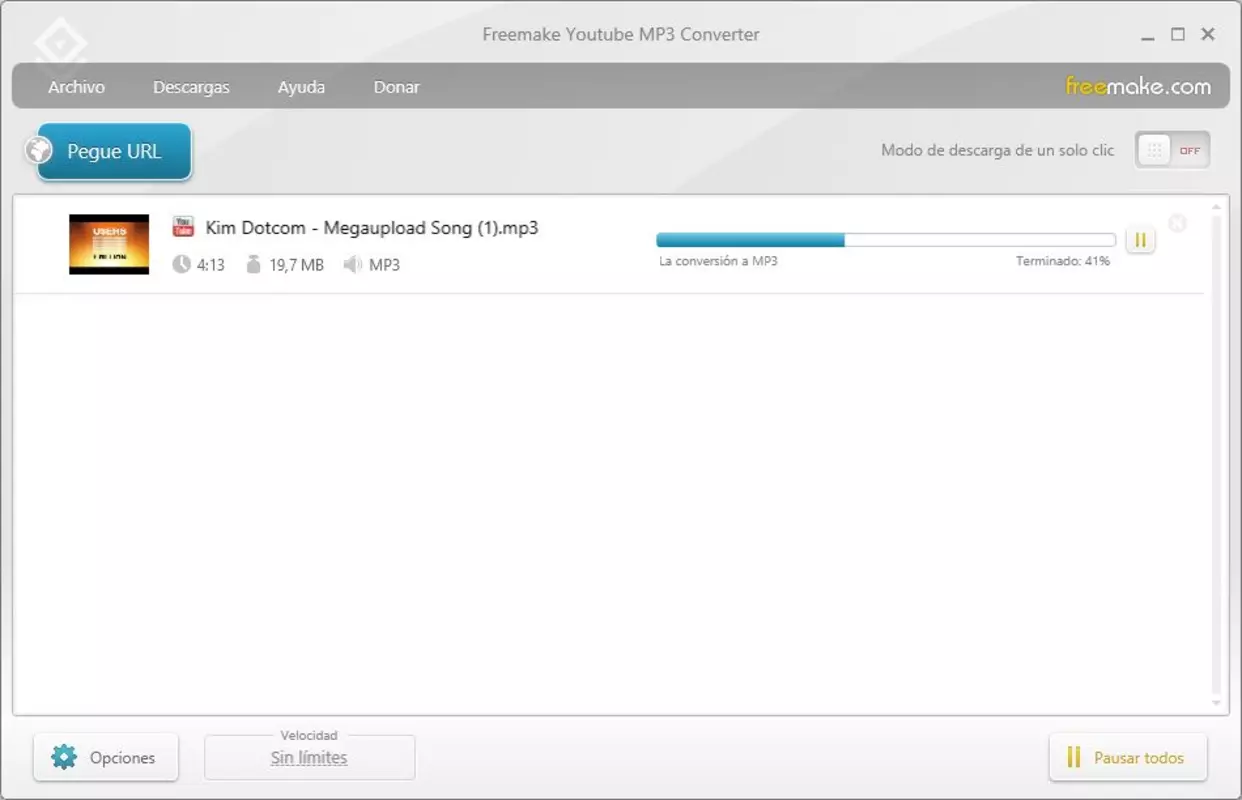Pause the Megaupload Song conversion
Screen dimensions: 1242x800
[x=1140, y=240]
